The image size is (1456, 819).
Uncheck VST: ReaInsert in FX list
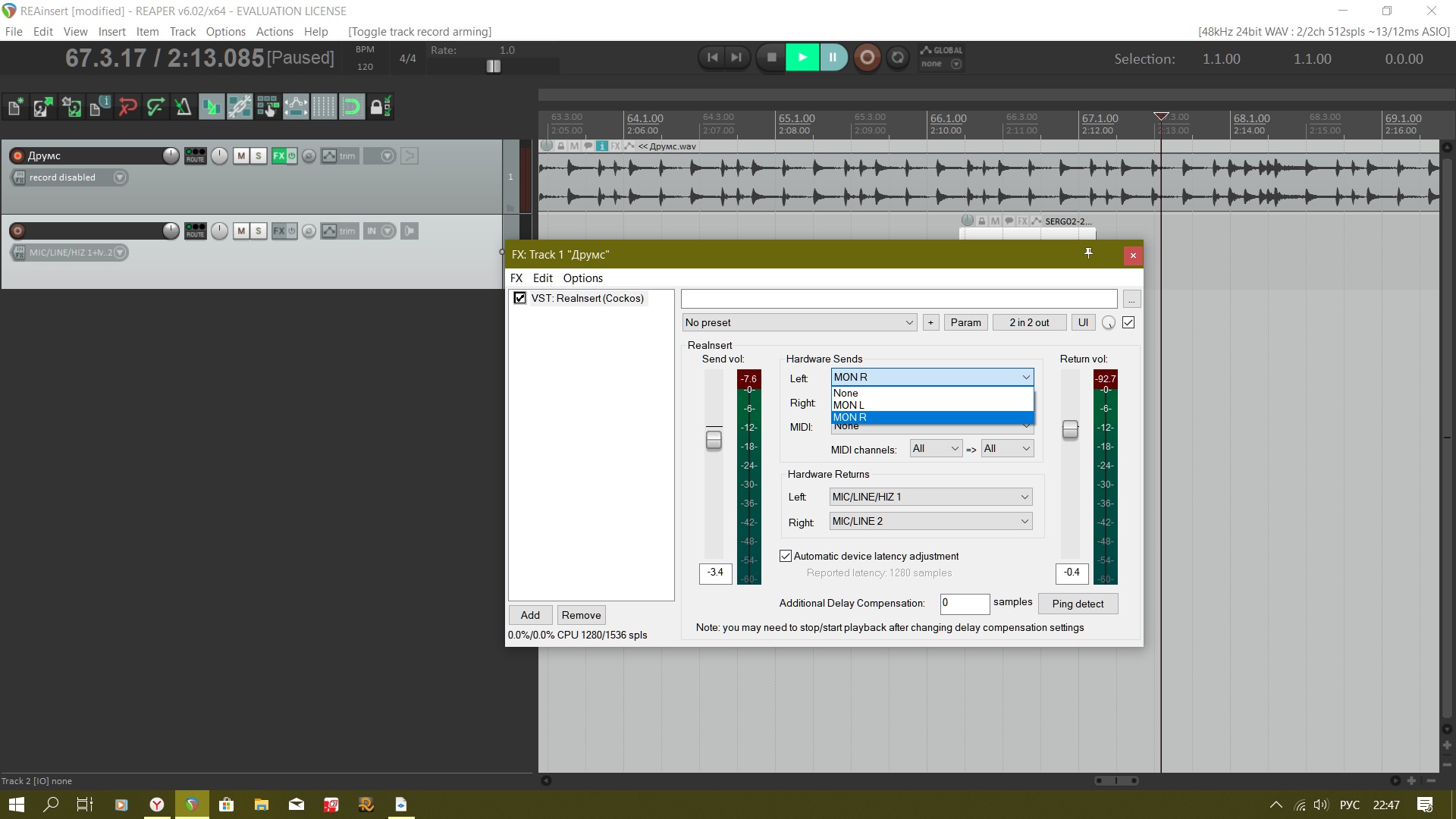519,298
